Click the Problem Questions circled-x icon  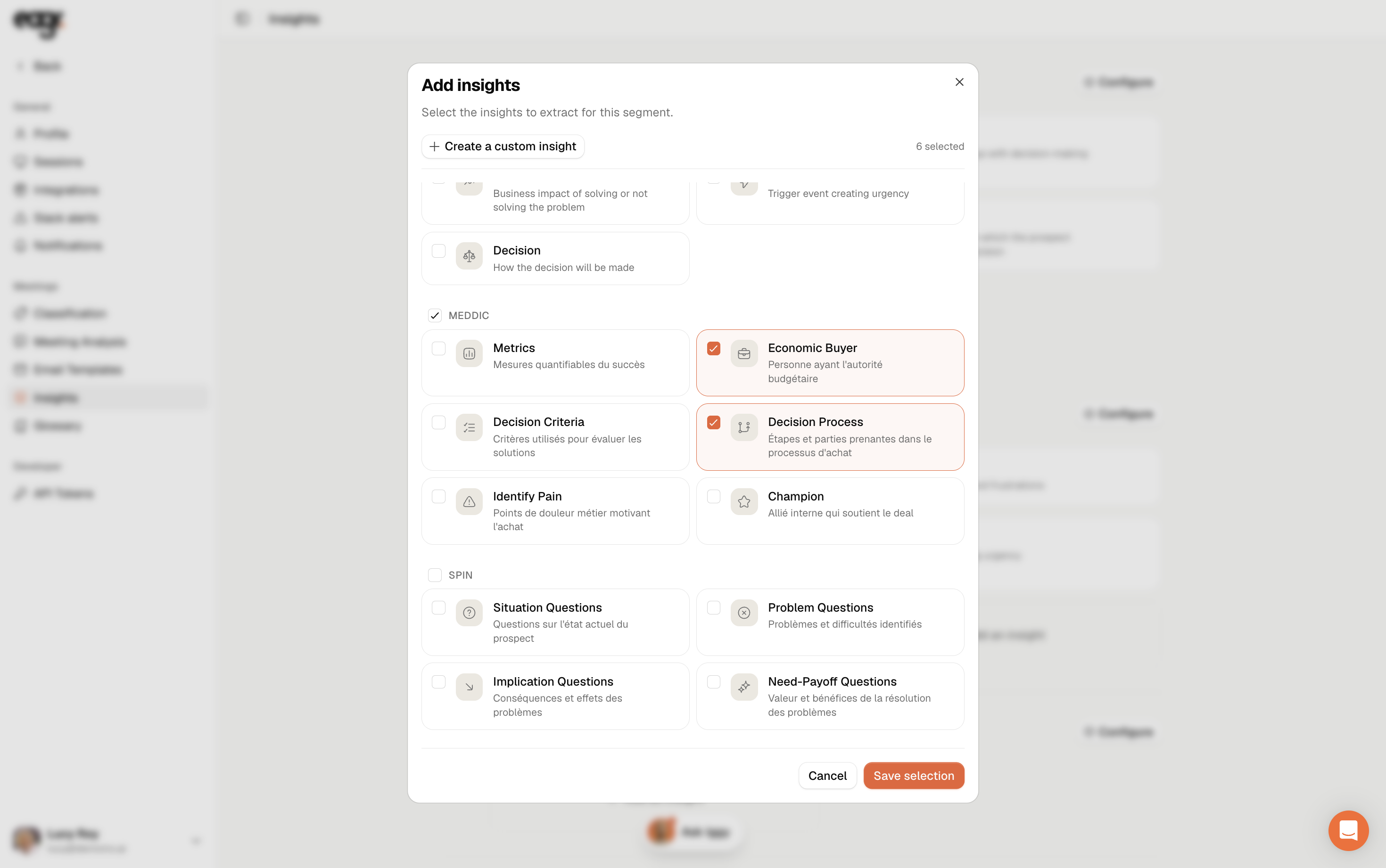pyautogui.click(x=744, y=613)
